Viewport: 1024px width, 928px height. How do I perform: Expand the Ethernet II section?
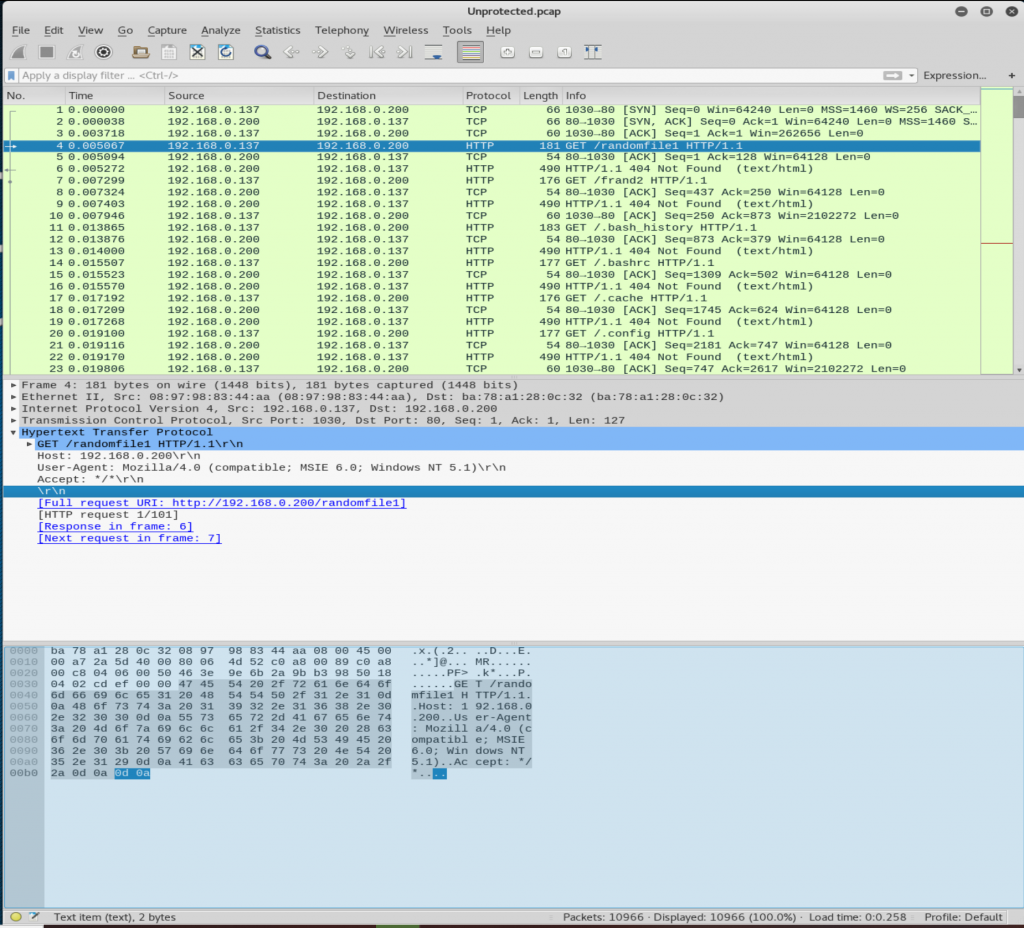13,397
